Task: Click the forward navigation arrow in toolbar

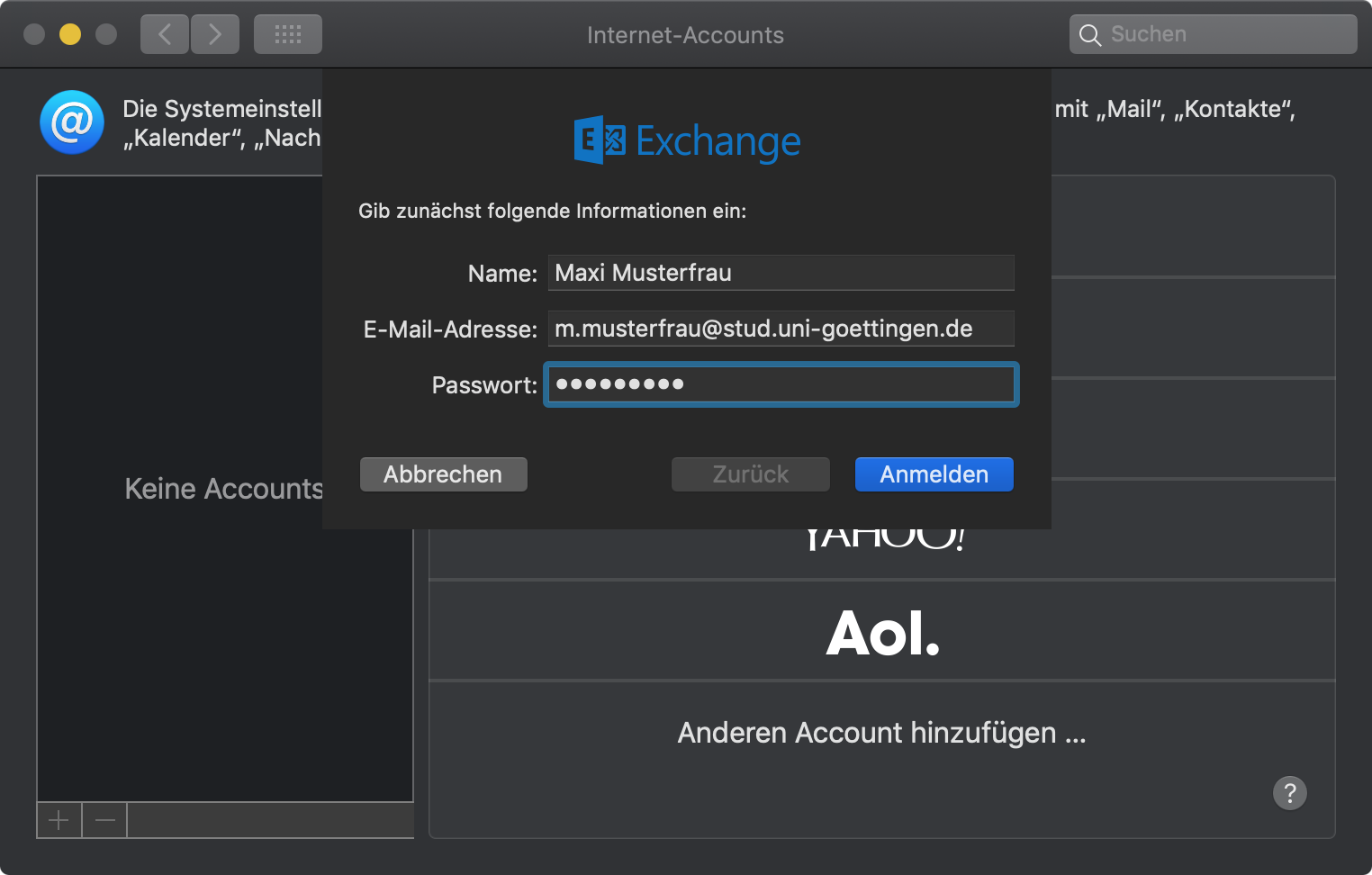Action: click(x=215, y=34)
